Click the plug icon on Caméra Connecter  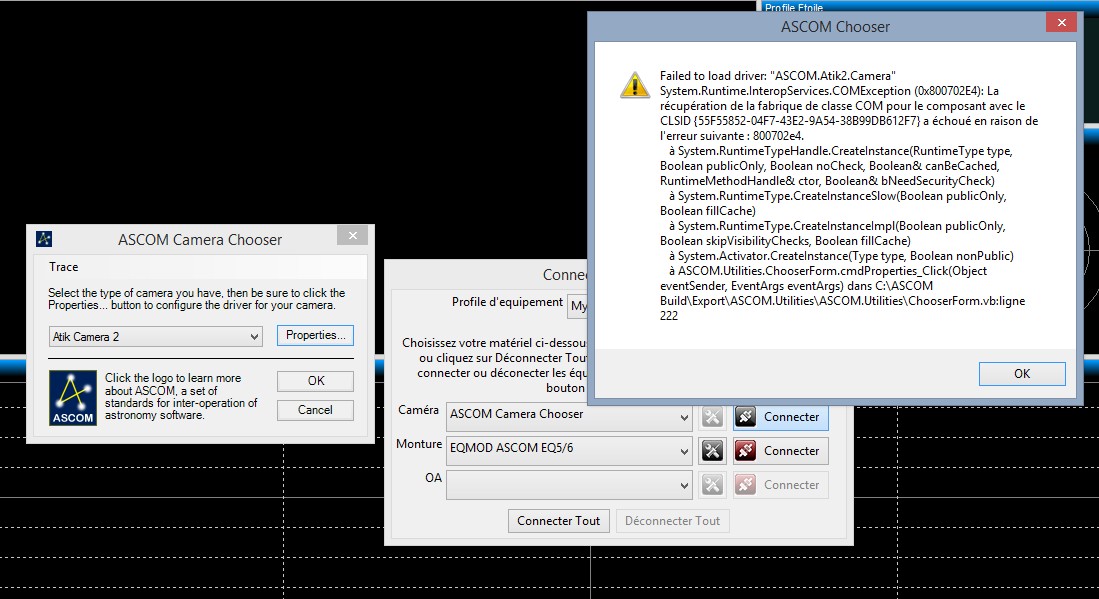click(x=746, y=417)
